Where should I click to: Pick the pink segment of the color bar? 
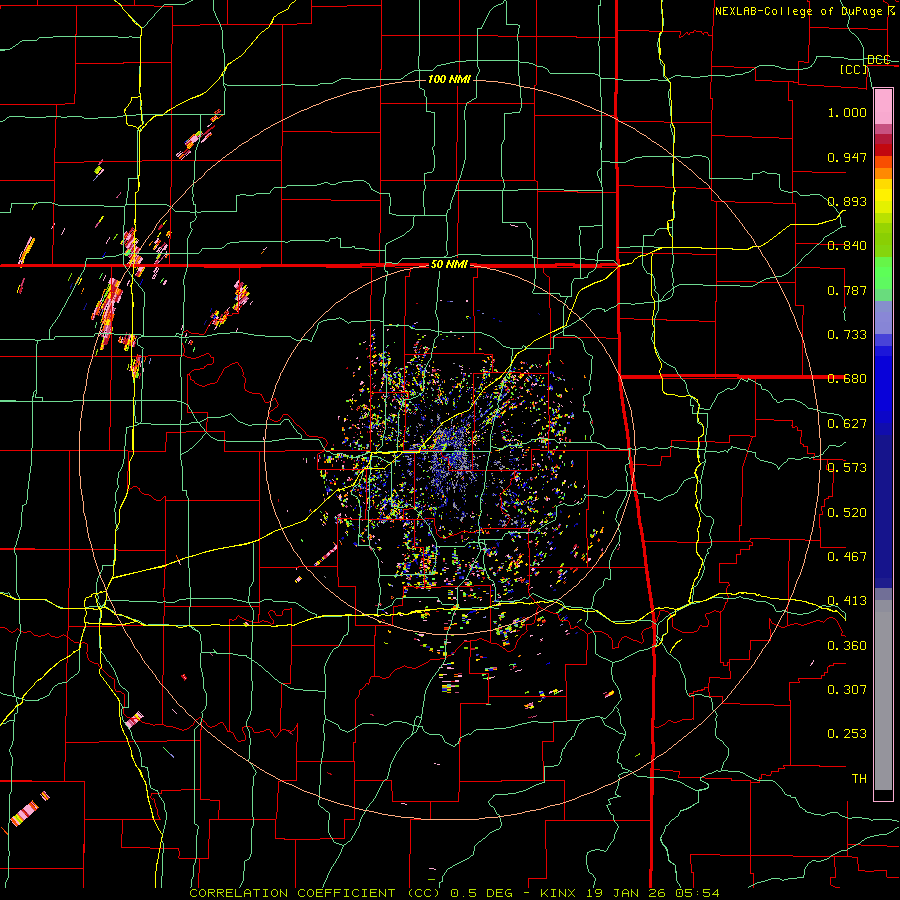coord(883,106)
